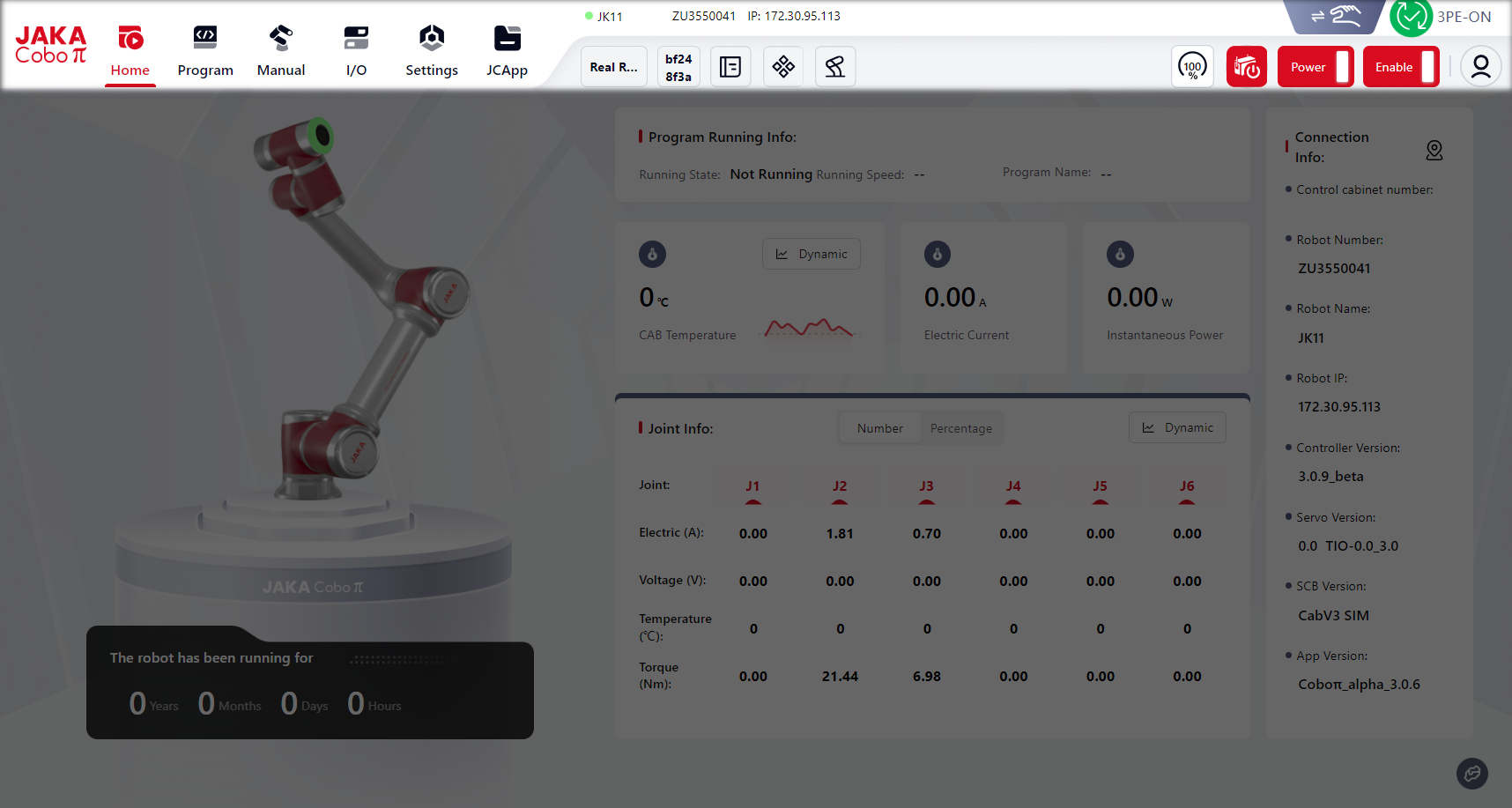The height and width of the screenshot is (808, 1512).
Task: Click the robot arm icon in toolbar
Action: [x=834, y=67]
